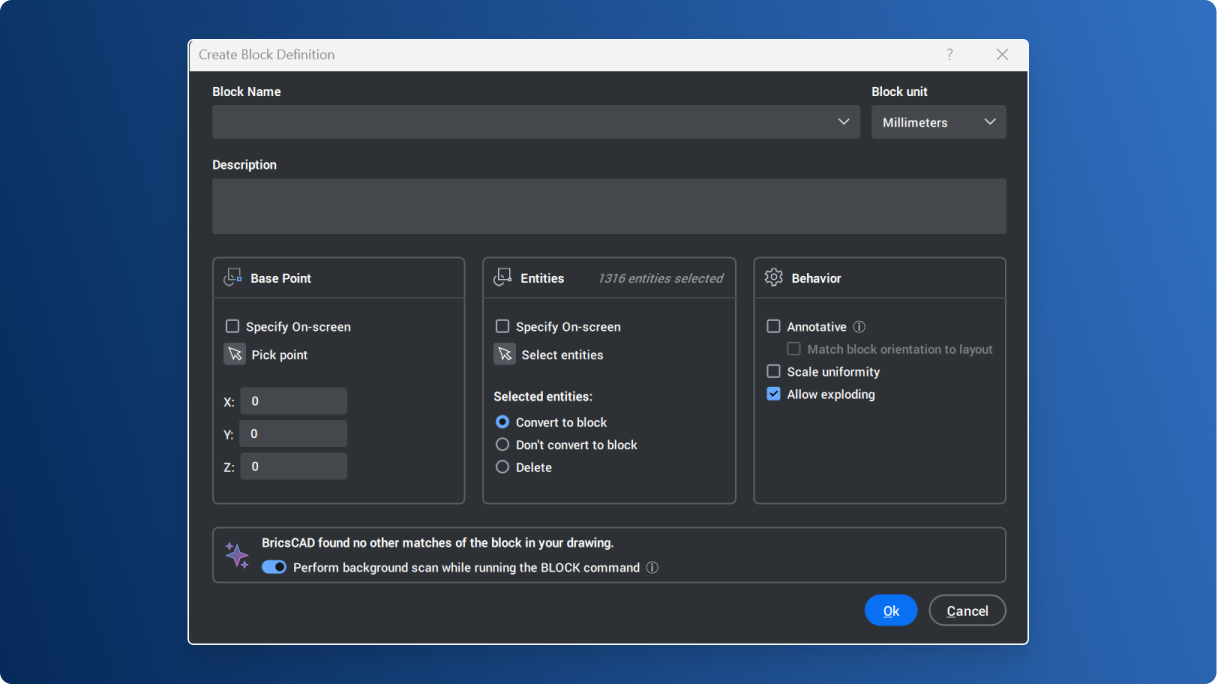Check Scale uniformity
The image size is (1217, 684).
(773, 371)
